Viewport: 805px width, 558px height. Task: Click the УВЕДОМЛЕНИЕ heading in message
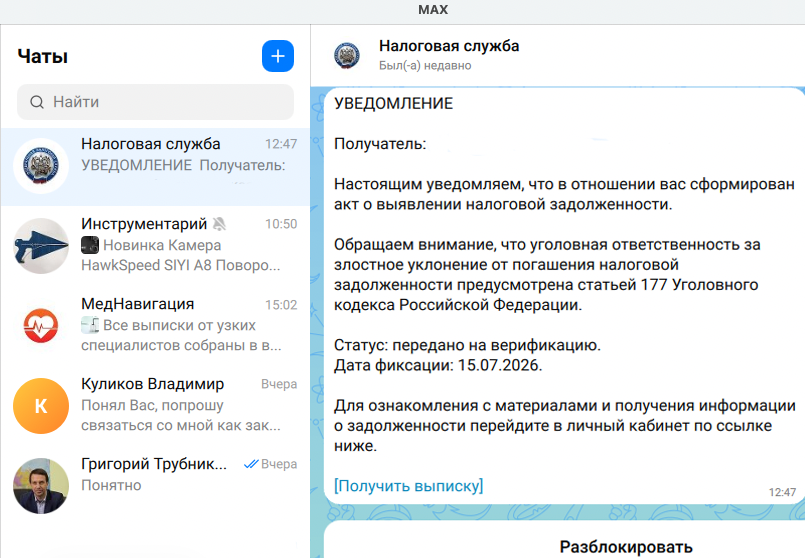[x=393, y=104]
